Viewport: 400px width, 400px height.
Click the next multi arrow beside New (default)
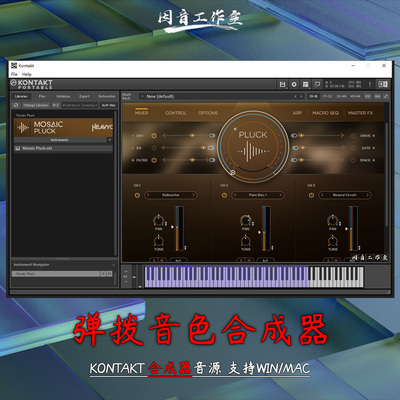(301, 96)
